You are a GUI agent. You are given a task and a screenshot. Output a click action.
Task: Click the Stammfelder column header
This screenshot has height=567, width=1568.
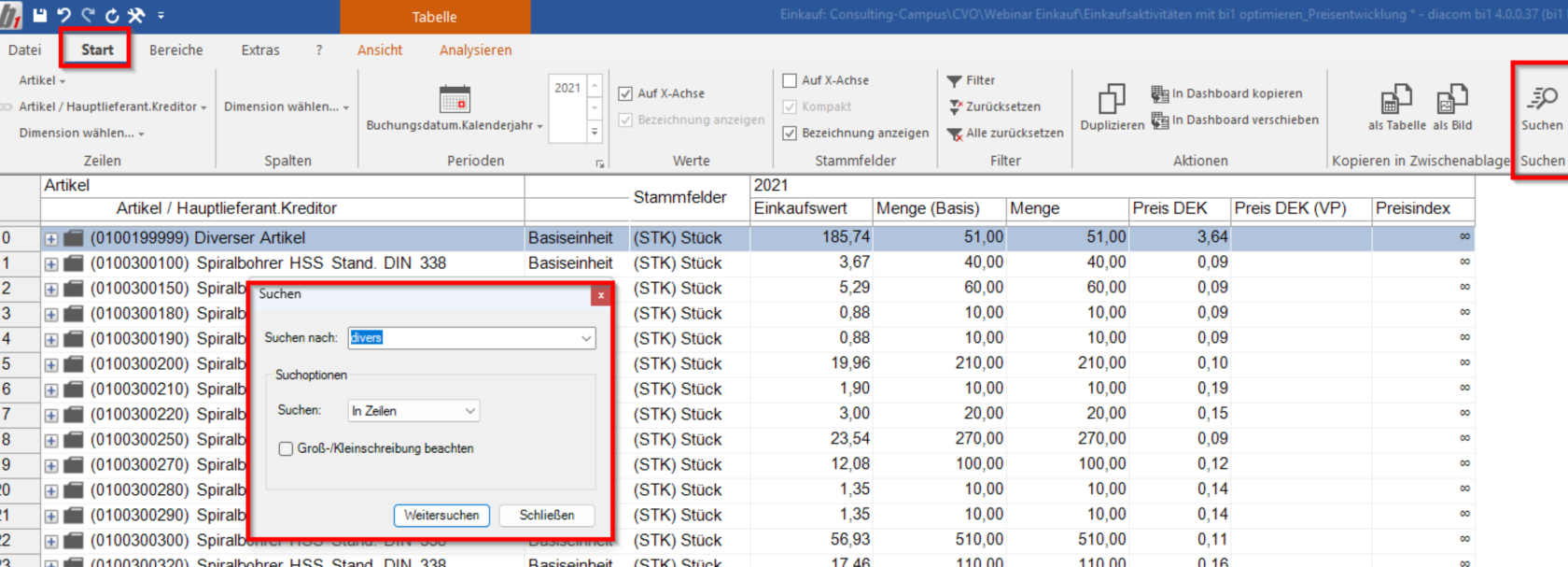pyautogui.click(x=680, y=197)
